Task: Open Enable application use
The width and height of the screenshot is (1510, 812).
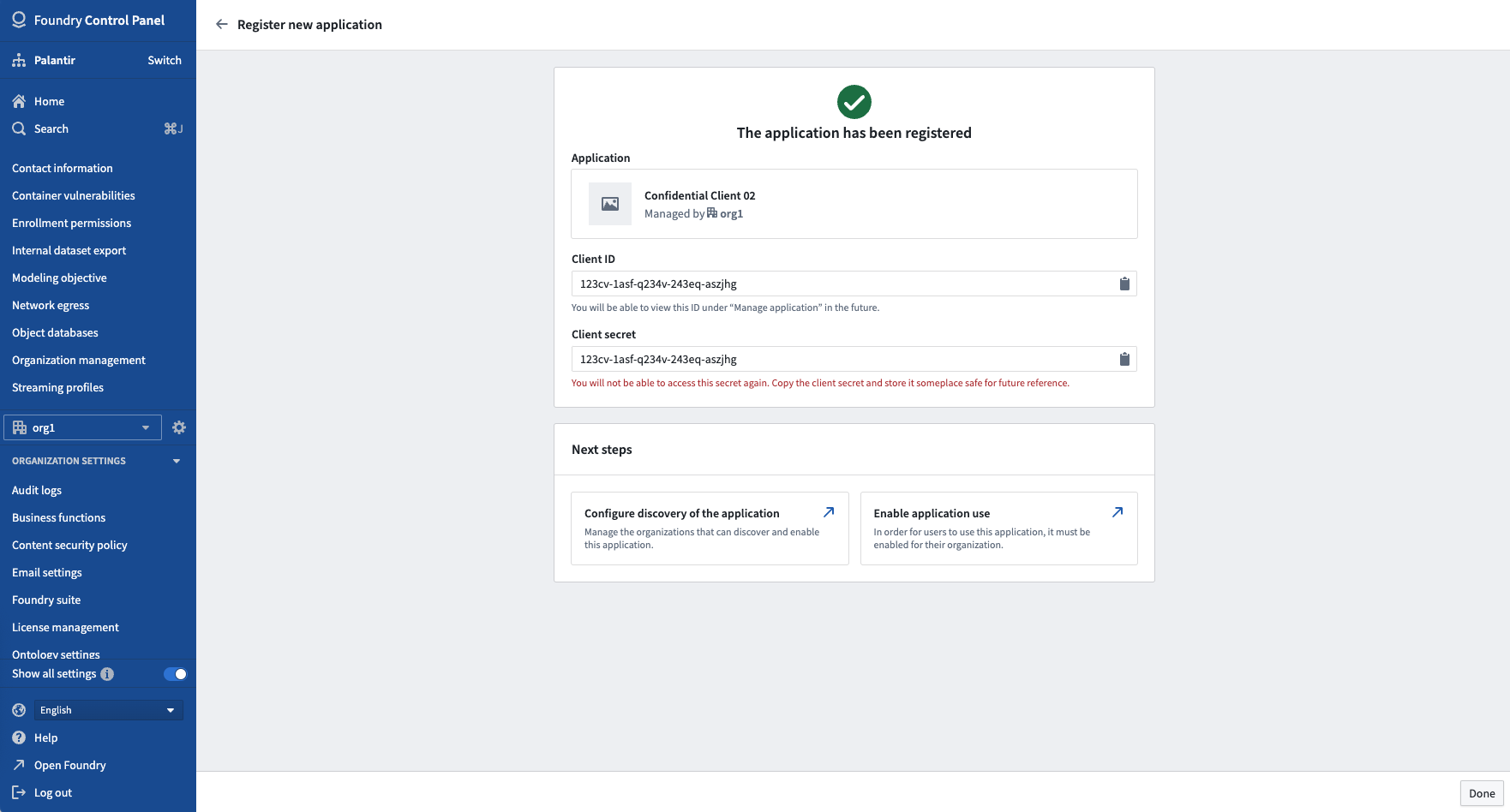Action: coord(999,528)
